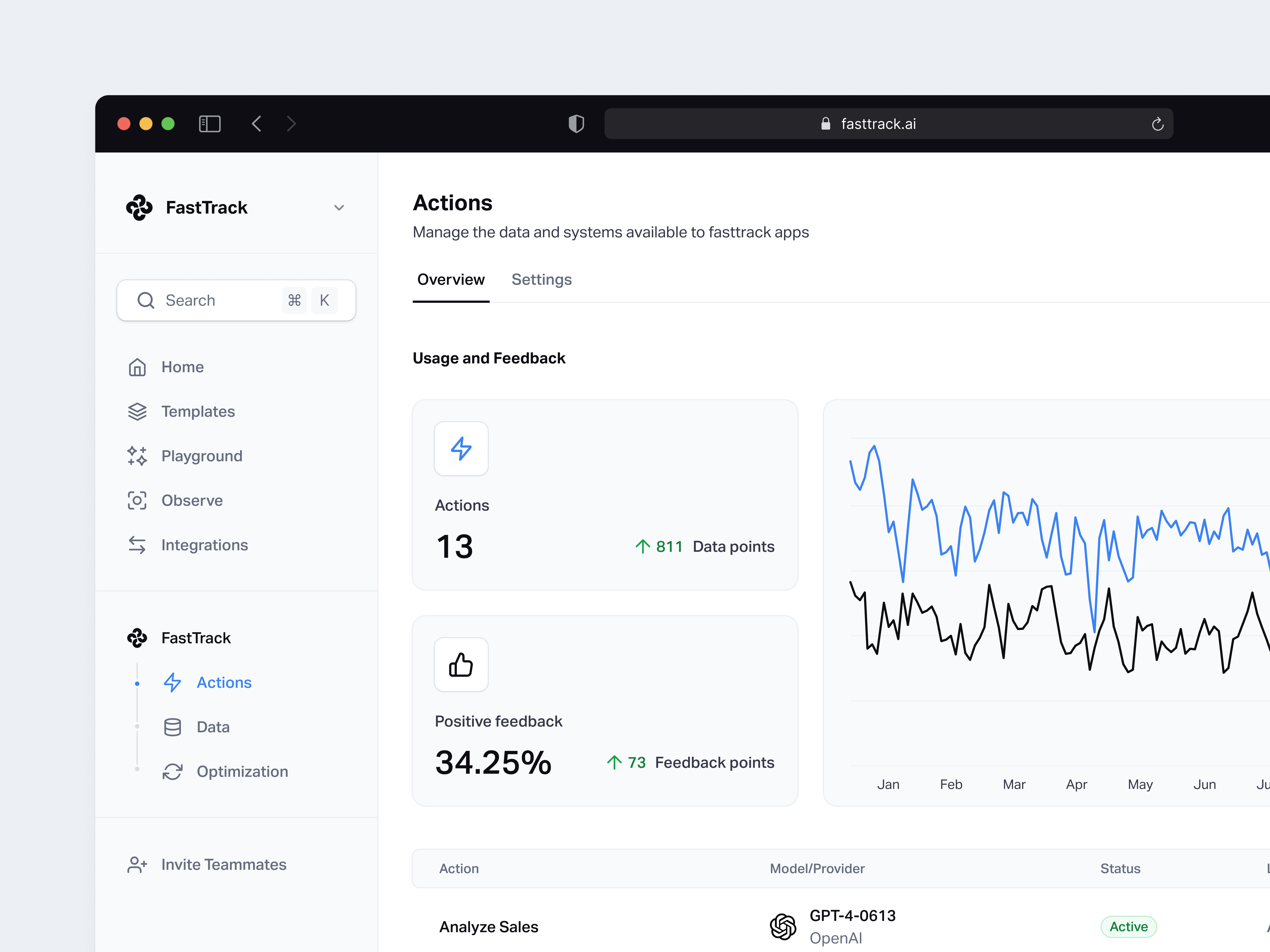
Task: Click the browser reload button
Action: [x=1158, y=123]
